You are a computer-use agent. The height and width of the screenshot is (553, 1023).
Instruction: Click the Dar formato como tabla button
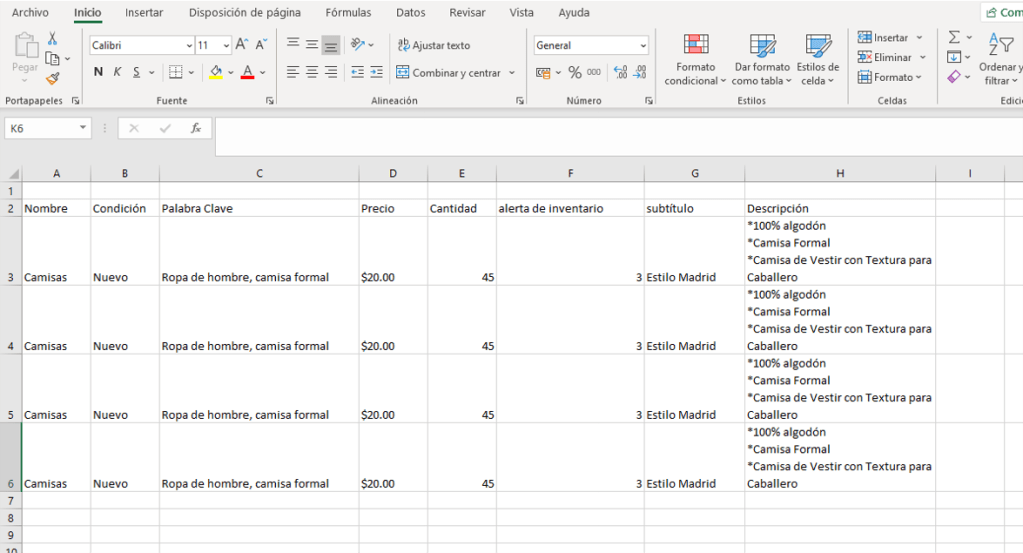[761, 60]
